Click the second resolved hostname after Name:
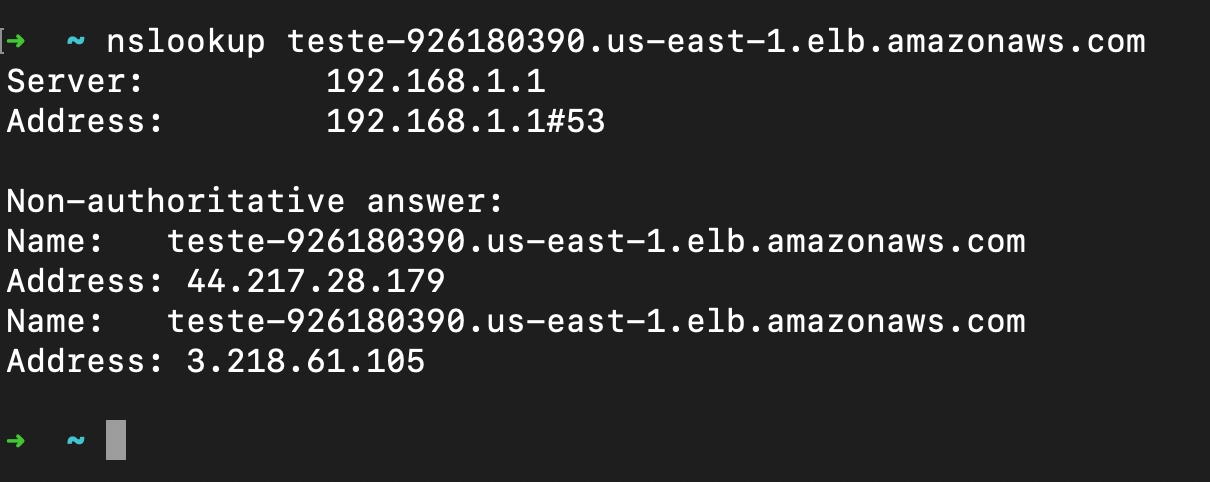 pyautogui.click(x=596, y=322)
